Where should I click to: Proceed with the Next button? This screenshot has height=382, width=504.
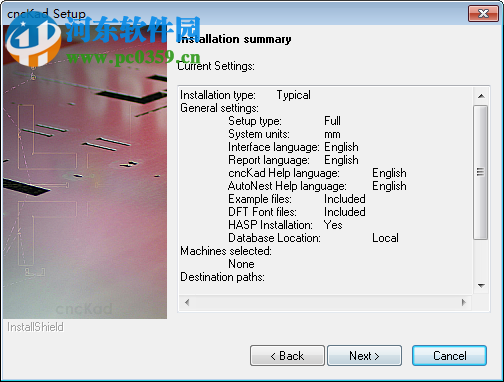[x=364, y=356]
